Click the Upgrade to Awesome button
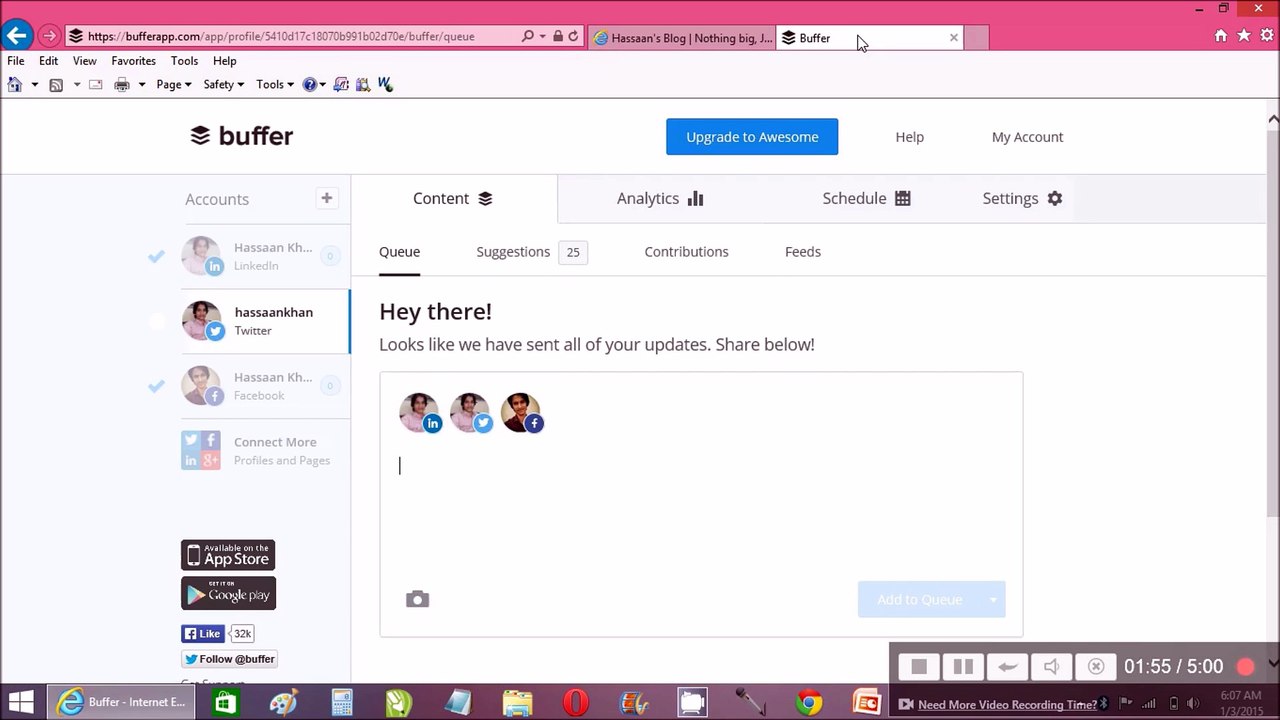1280x720 pixels. 752,137
